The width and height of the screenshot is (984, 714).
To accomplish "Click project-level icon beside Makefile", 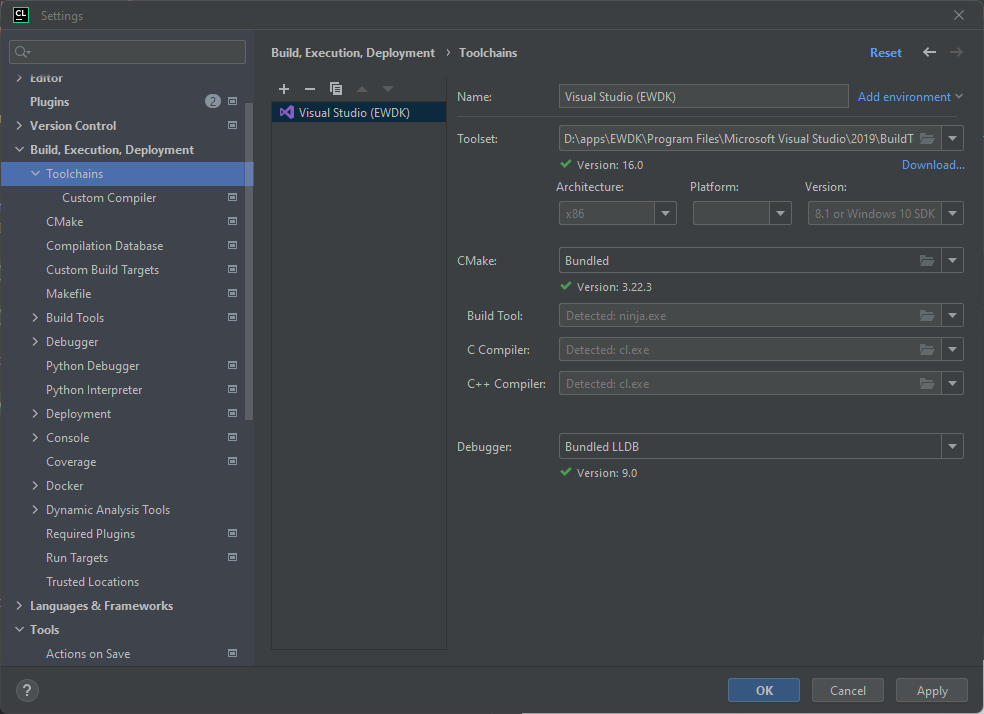I will coord(232,294).
